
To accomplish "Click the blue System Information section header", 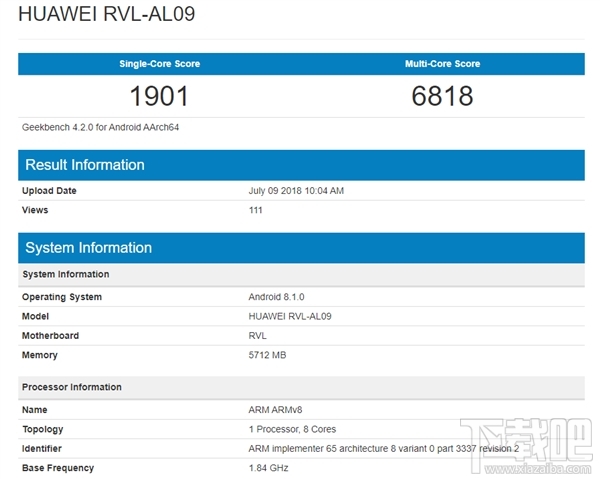I will pyautogui.click(x=301, y=248).
